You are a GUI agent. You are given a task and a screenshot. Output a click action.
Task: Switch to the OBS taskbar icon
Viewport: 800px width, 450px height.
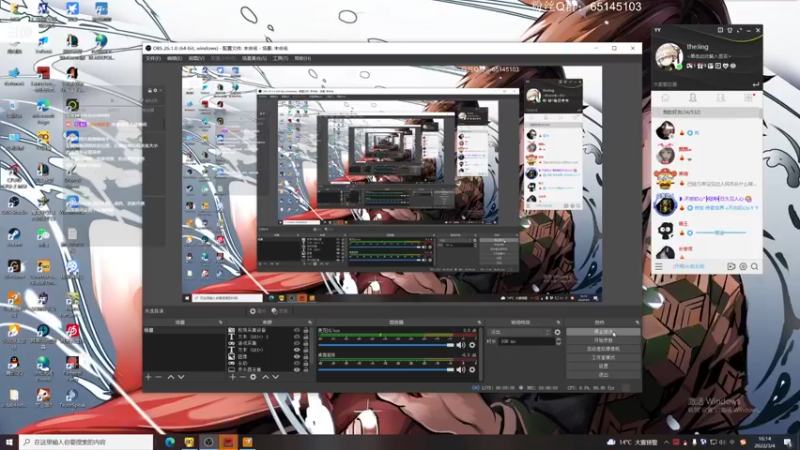tap(209, 442)
